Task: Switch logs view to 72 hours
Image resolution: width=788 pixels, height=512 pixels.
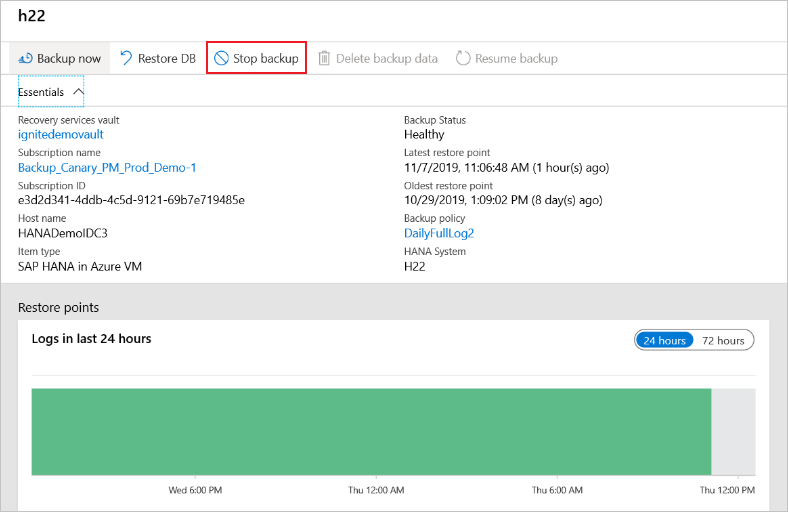Action: [723, 340]
